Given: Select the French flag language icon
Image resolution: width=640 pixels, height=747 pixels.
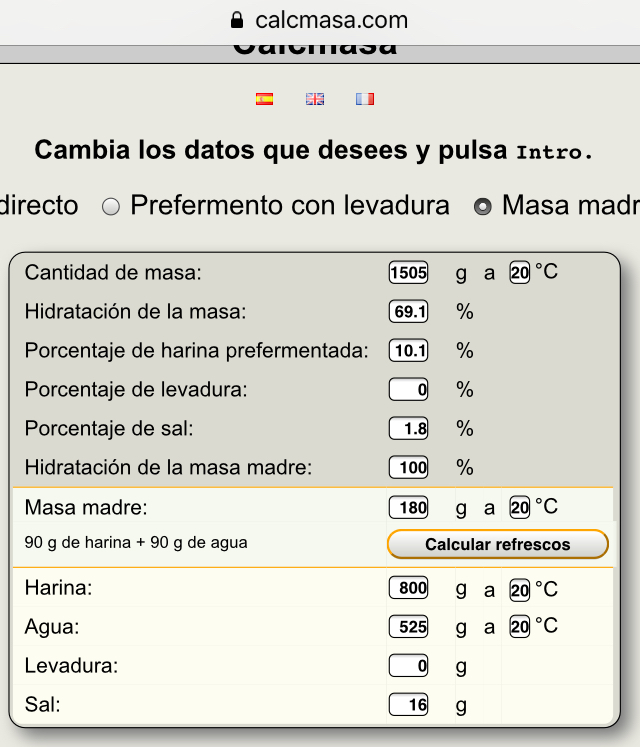Looking at the screenshot, I should coord(365,99).
